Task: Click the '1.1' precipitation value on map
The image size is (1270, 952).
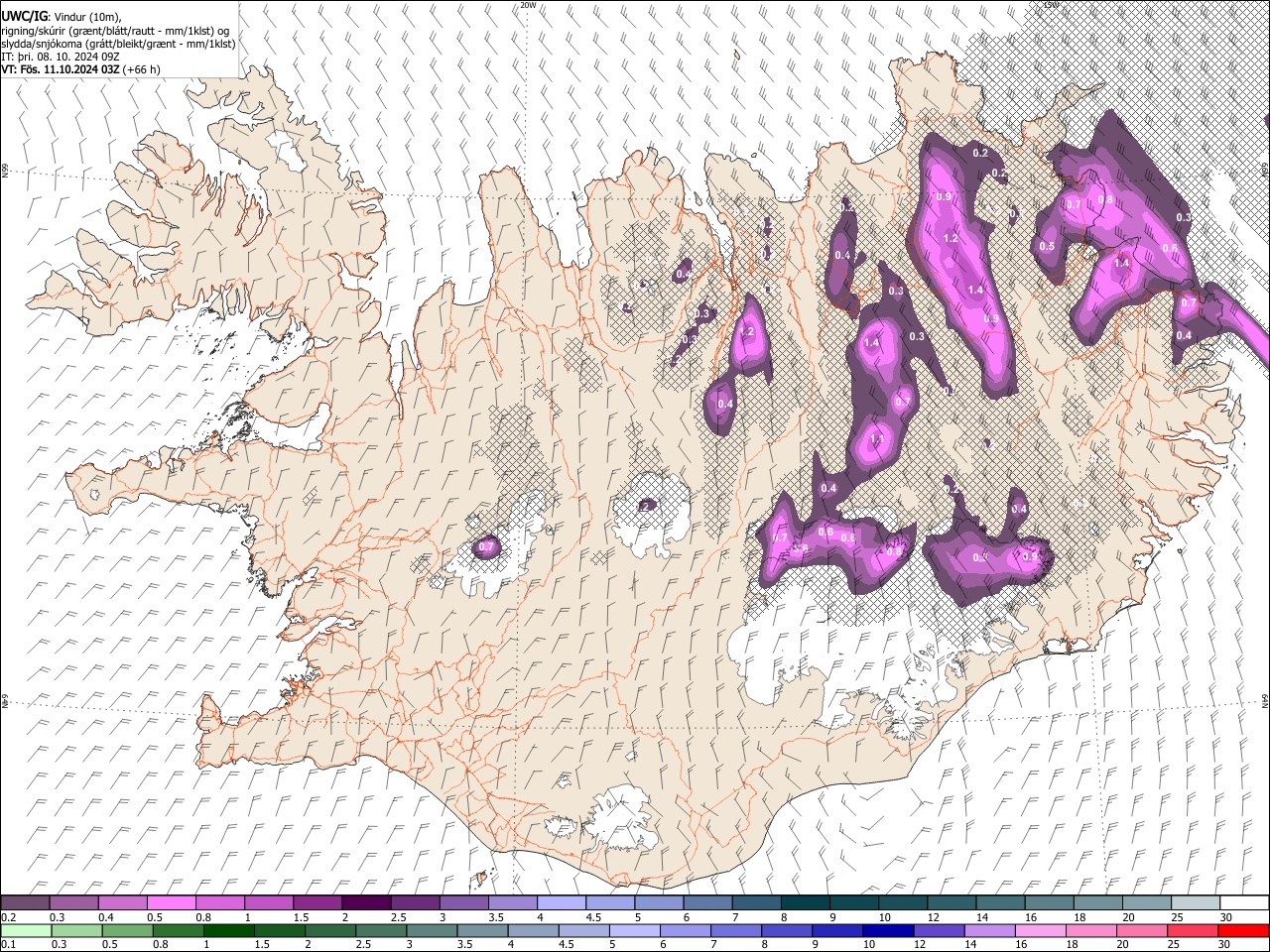Action: coord(877,438)
